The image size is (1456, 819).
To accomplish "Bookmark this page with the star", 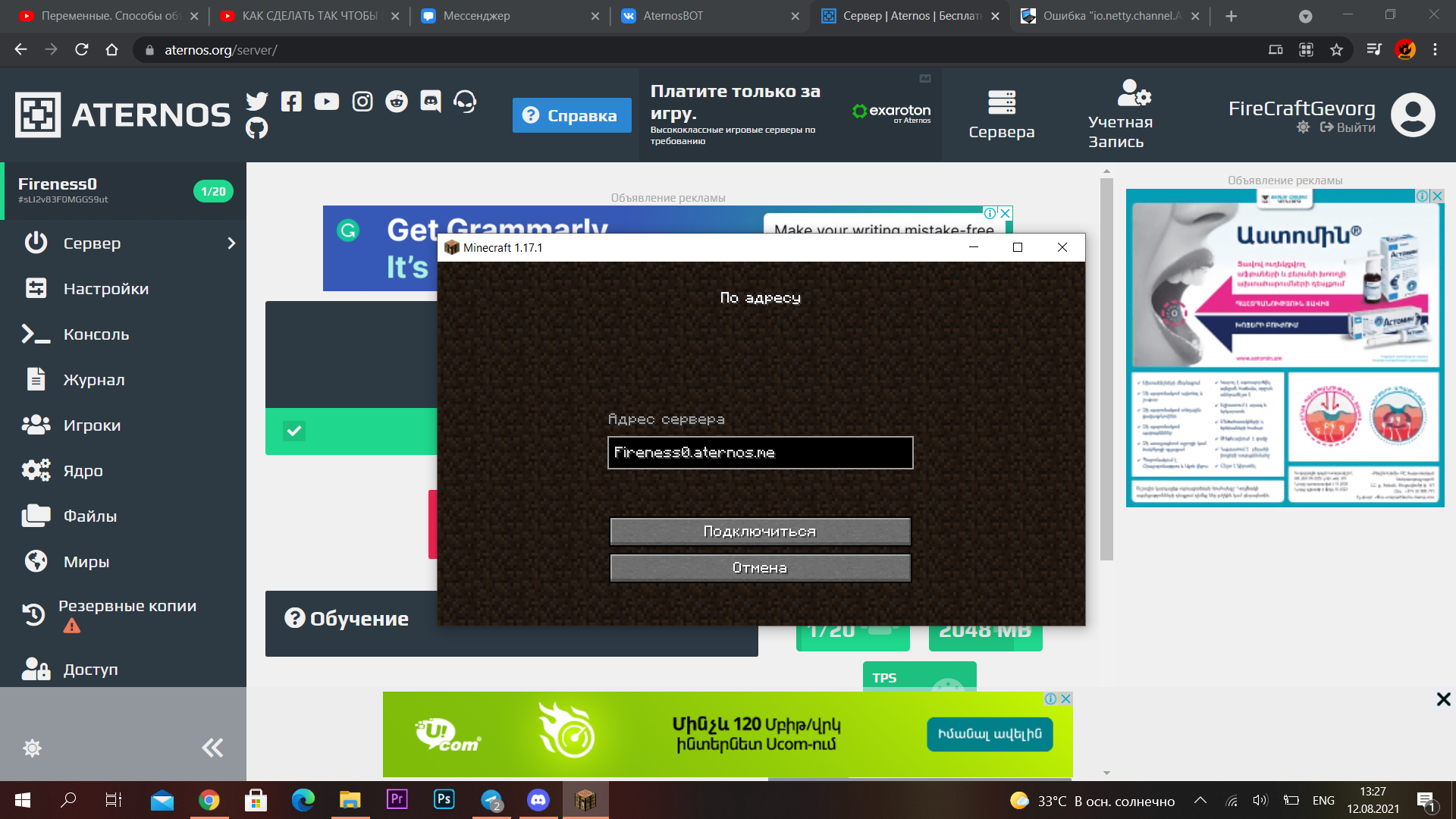I will coord(1336,49).
